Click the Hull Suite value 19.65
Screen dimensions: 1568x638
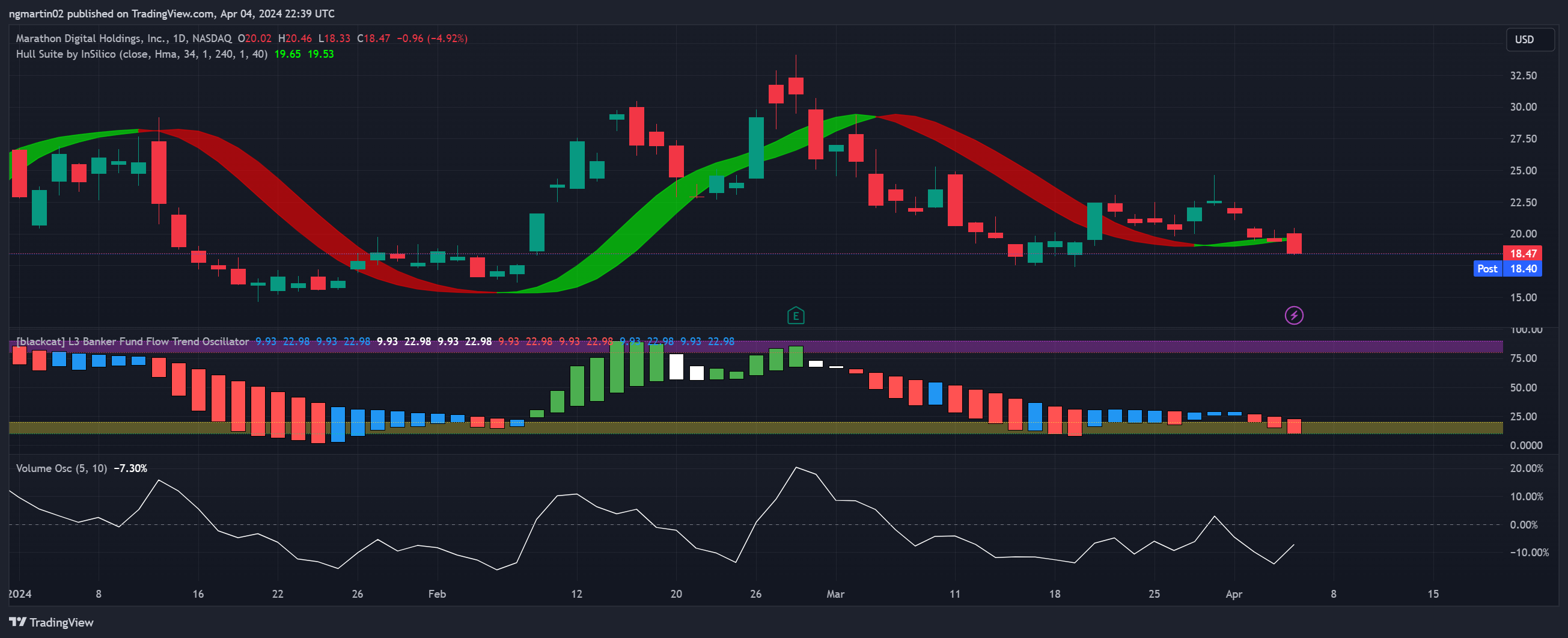287,54
